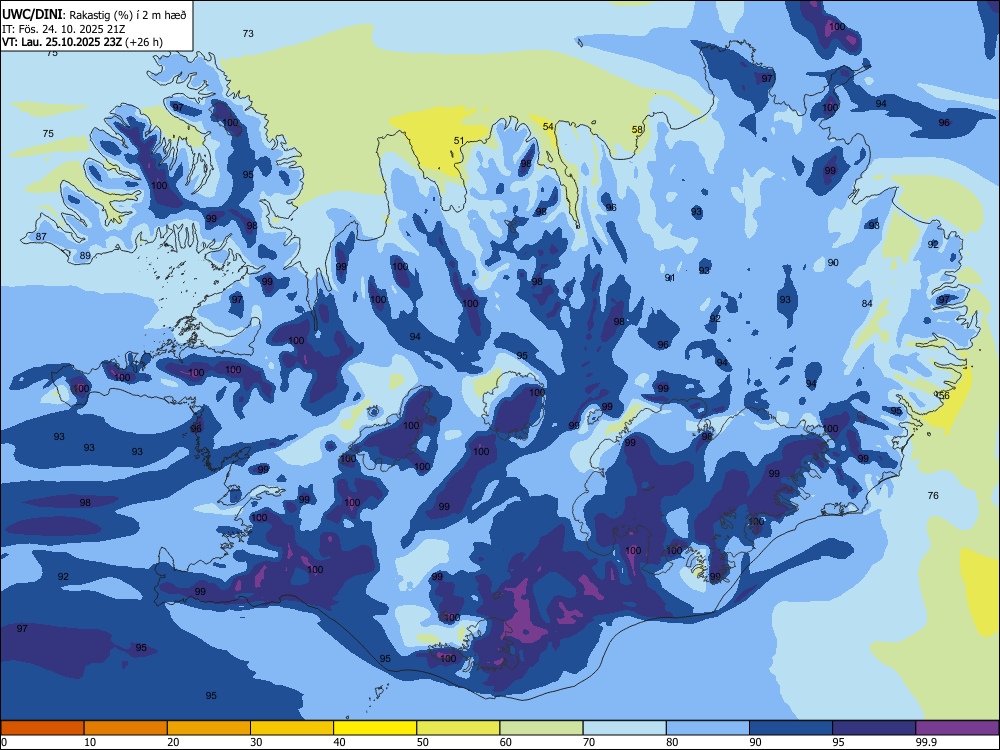The height and width of the screenshot is (750, 1000).
Task: Click the humidity value '58' on map
Action: coord(637,129)
